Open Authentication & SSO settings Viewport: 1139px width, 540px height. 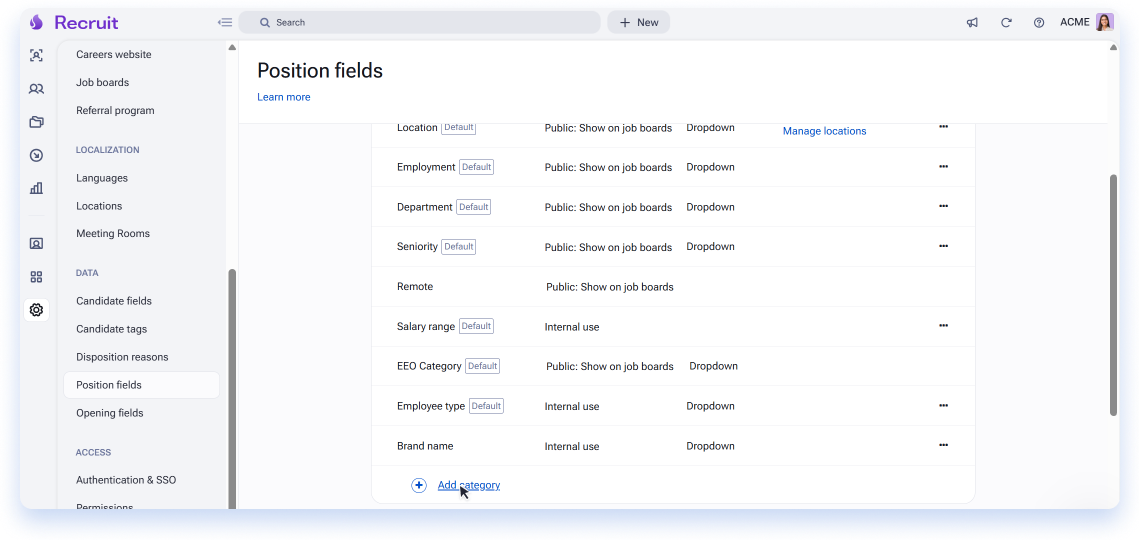pyautogui.click(x=126, y=480)
